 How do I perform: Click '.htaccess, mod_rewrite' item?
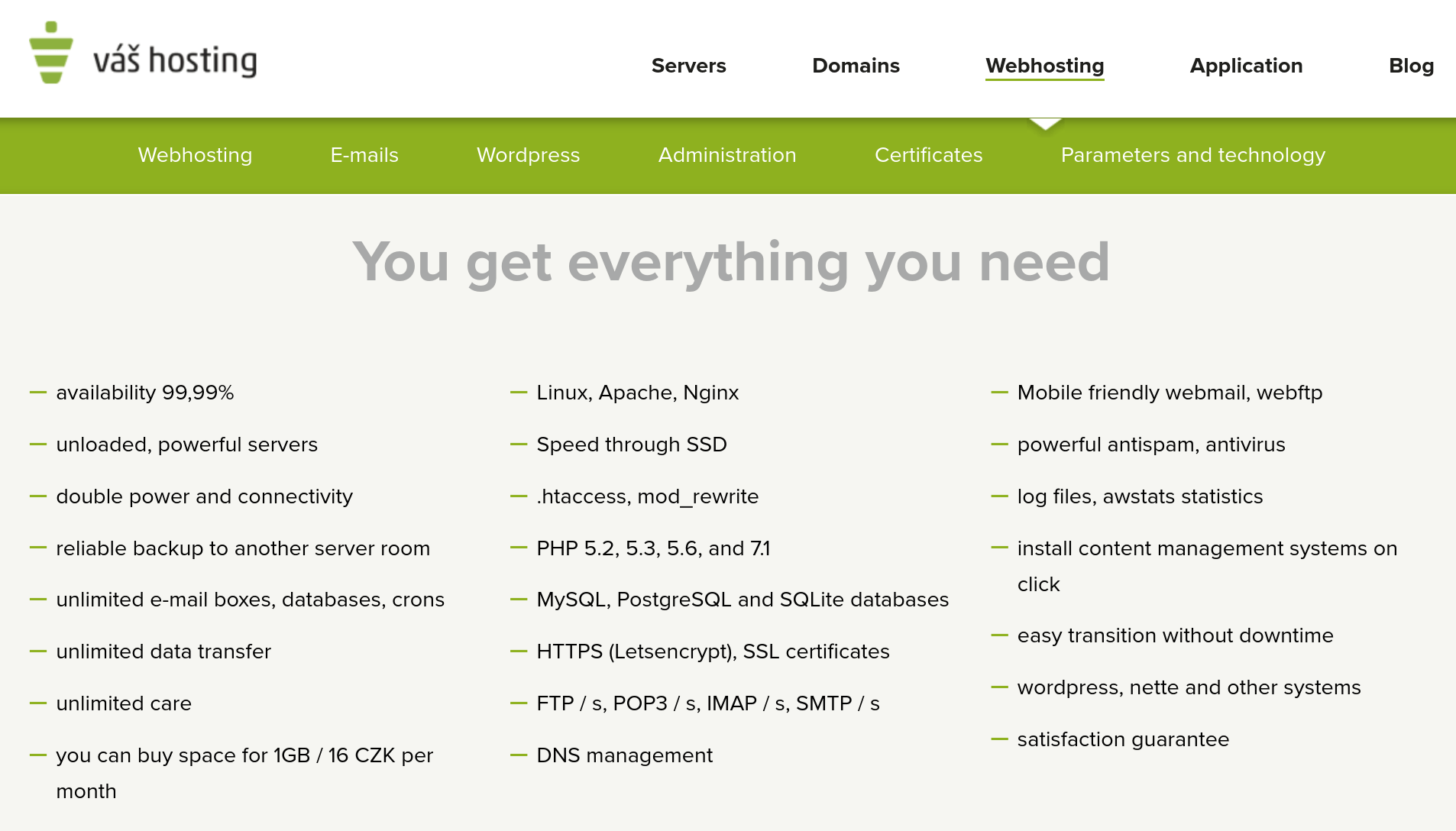(x=647, y=496)
